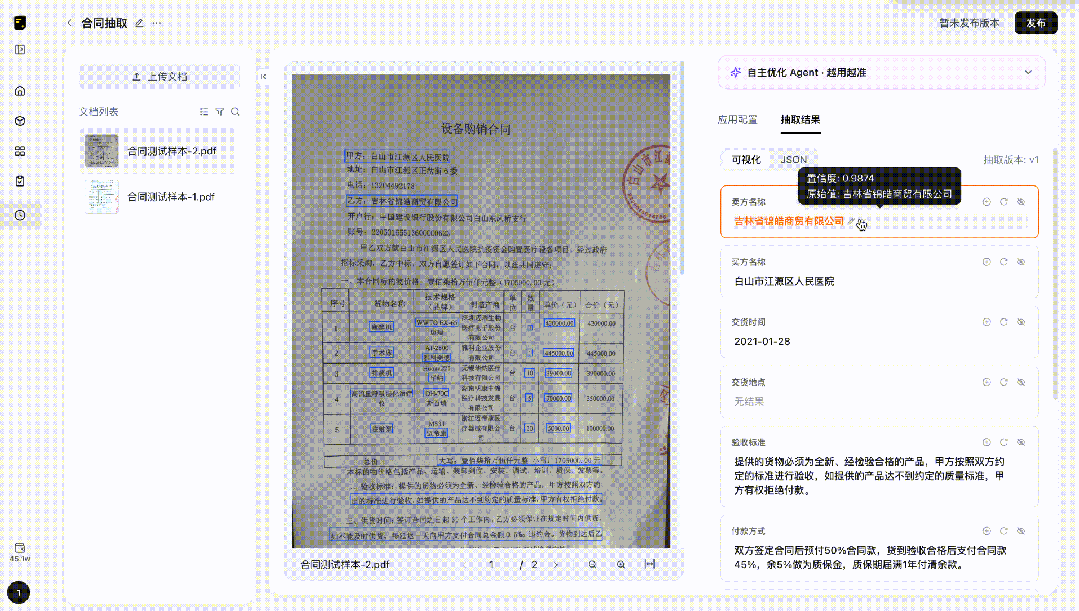Click the 抽取版本: v1 label
Viewport: 1079px width, 611px height.
(x=1011, y=160)
